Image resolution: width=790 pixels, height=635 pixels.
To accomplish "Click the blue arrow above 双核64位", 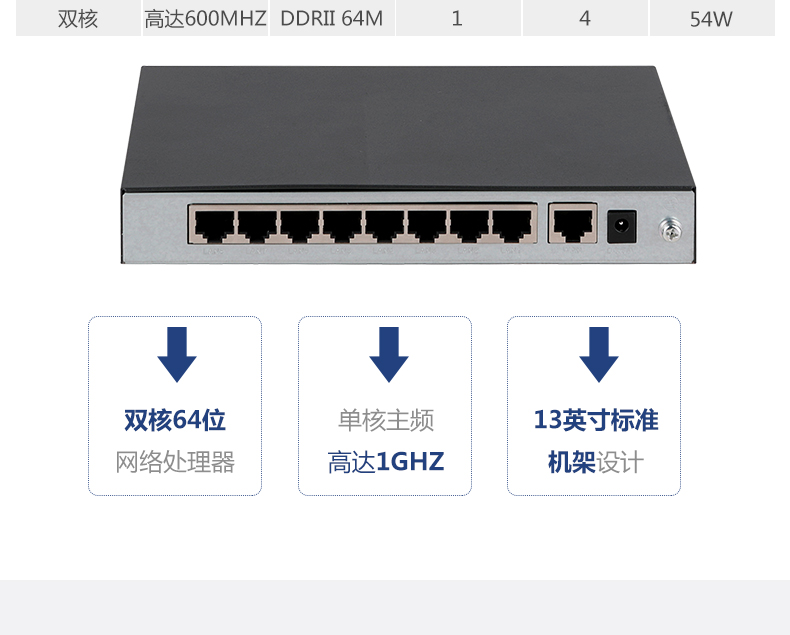I will (177, 354).
